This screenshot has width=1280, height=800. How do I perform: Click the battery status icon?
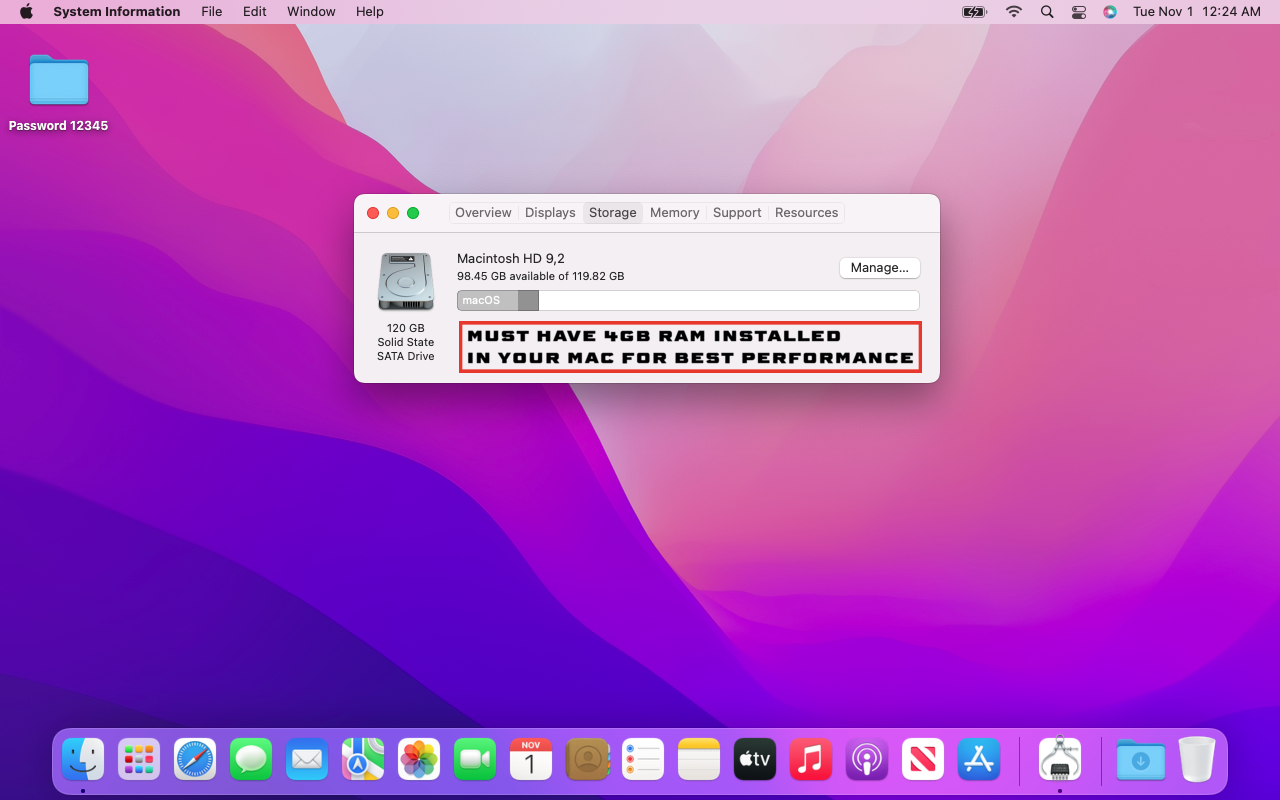click(974, 12)
